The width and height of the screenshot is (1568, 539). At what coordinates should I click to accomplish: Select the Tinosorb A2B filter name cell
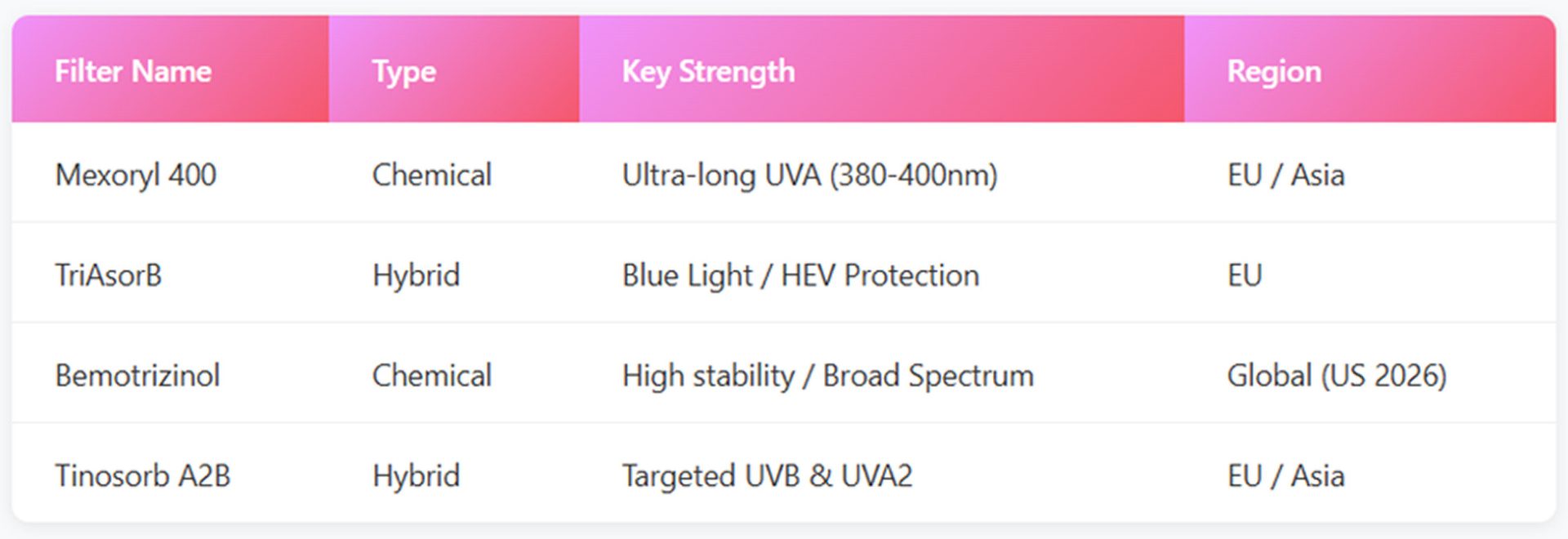coord(143,475)
